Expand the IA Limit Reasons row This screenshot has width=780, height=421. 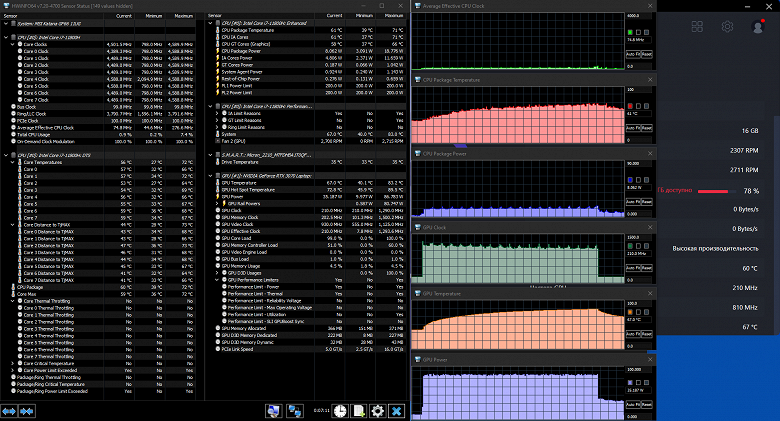(218, 113)
